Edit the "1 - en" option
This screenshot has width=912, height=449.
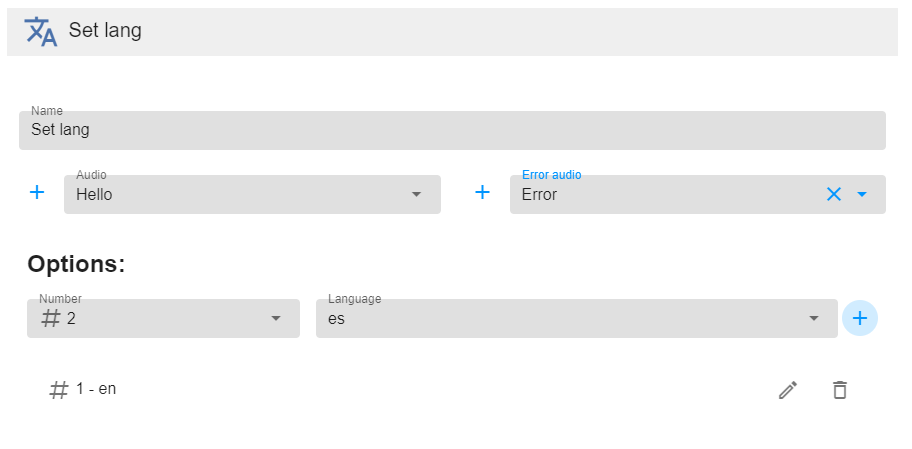tap(788, 390)
